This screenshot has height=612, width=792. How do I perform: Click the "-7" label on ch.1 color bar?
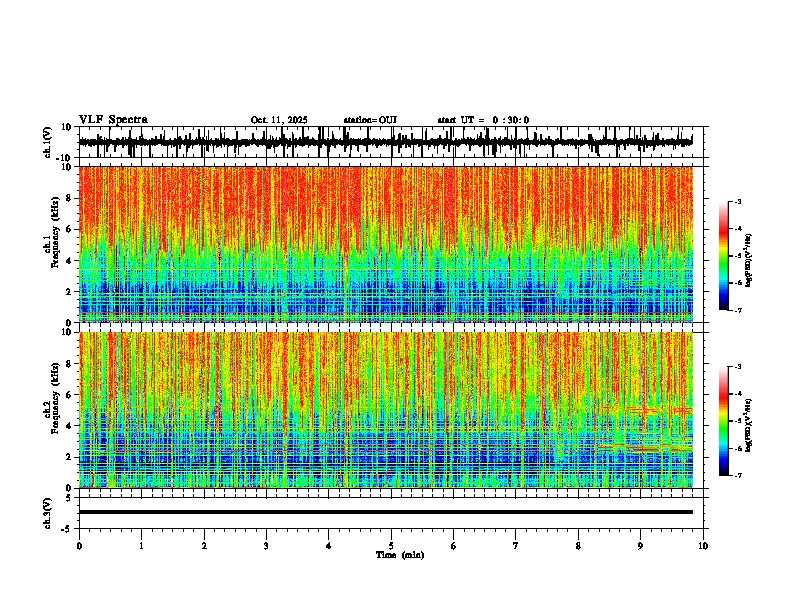point(737,310)
